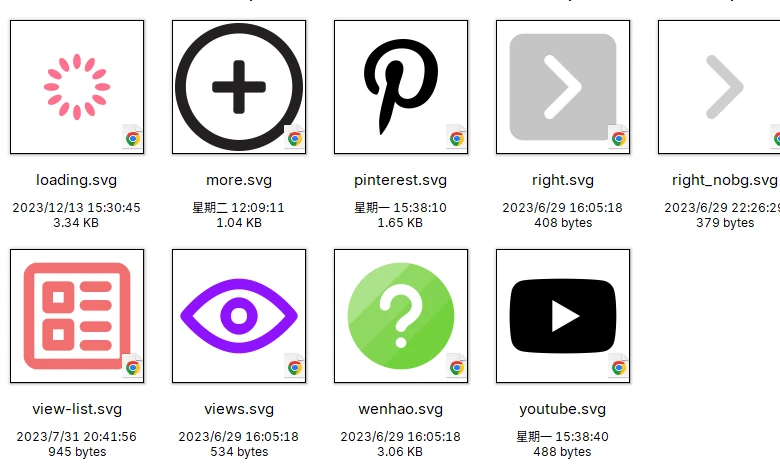Click the Chrome badge on wenhao.svg thumbnail
The image size is (780, 475).
point(456,367)
